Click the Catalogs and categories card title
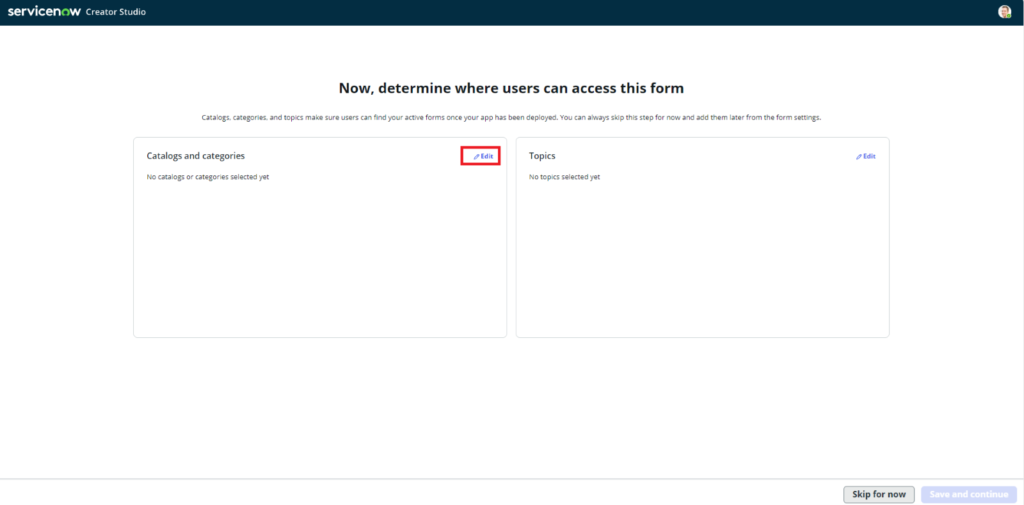This screenshot has height=505, width=1024. coord(195,156)
